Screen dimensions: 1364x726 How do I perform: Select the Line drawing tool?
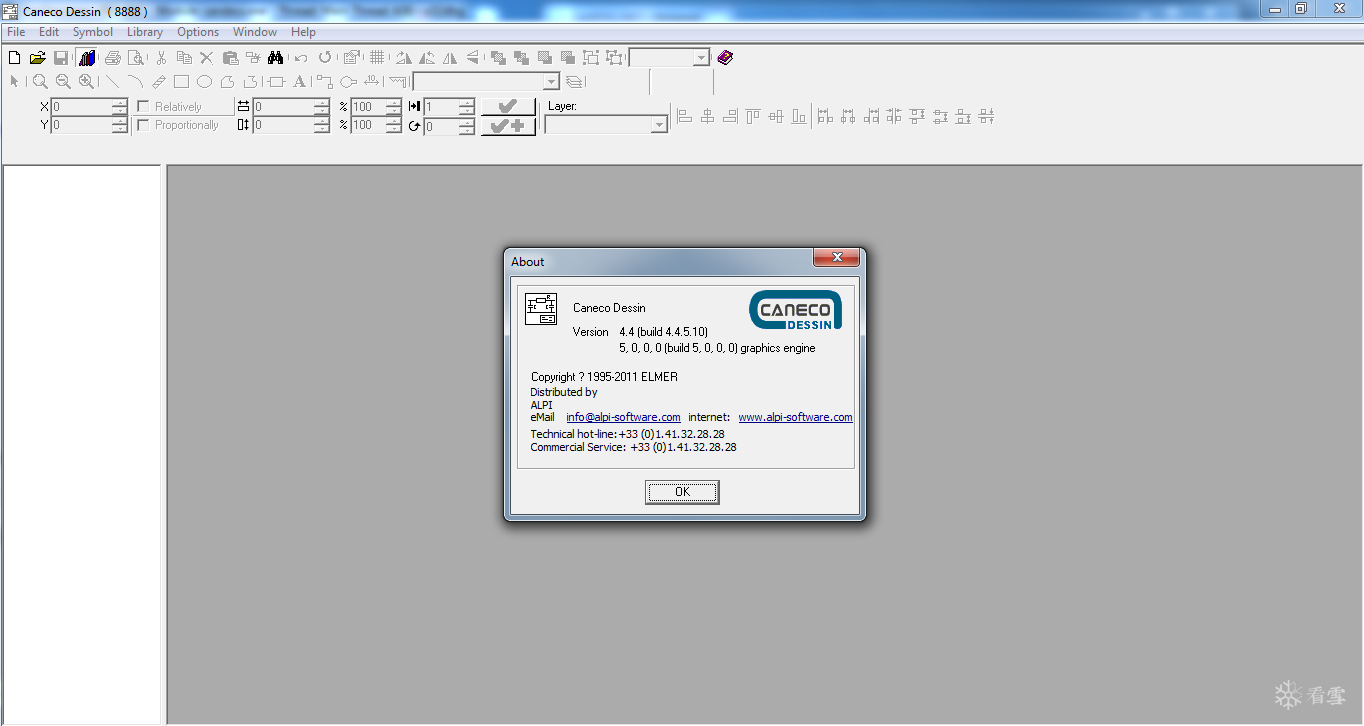tap(112, 82)
